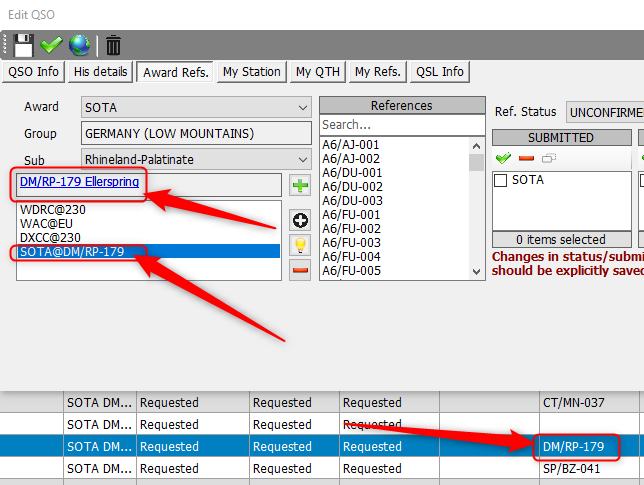
Task: Open the Sub Rhineland-Palatinate dropdown
Action: [196, 159]
